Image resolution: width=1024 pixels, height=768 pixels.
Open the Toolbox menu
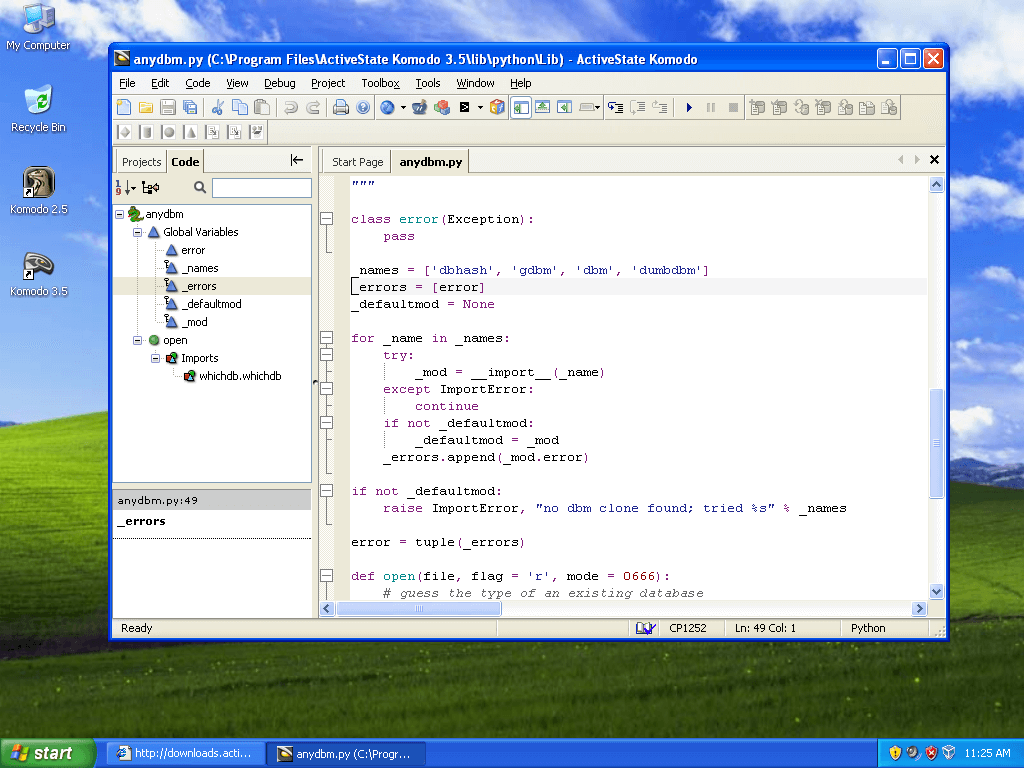click(380, 83)
